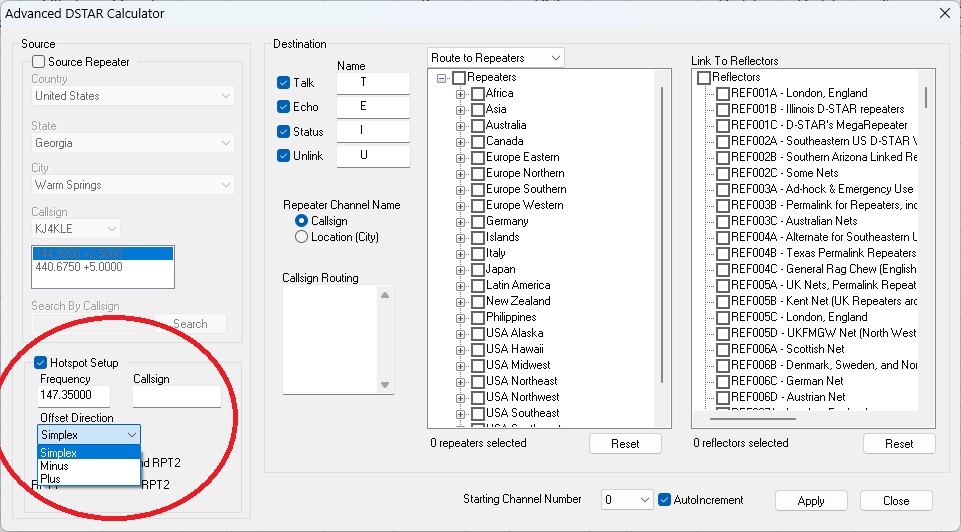Check REF001C D-STAR's MegaRepeater reflector
The image size is (961, 532).
723,126
